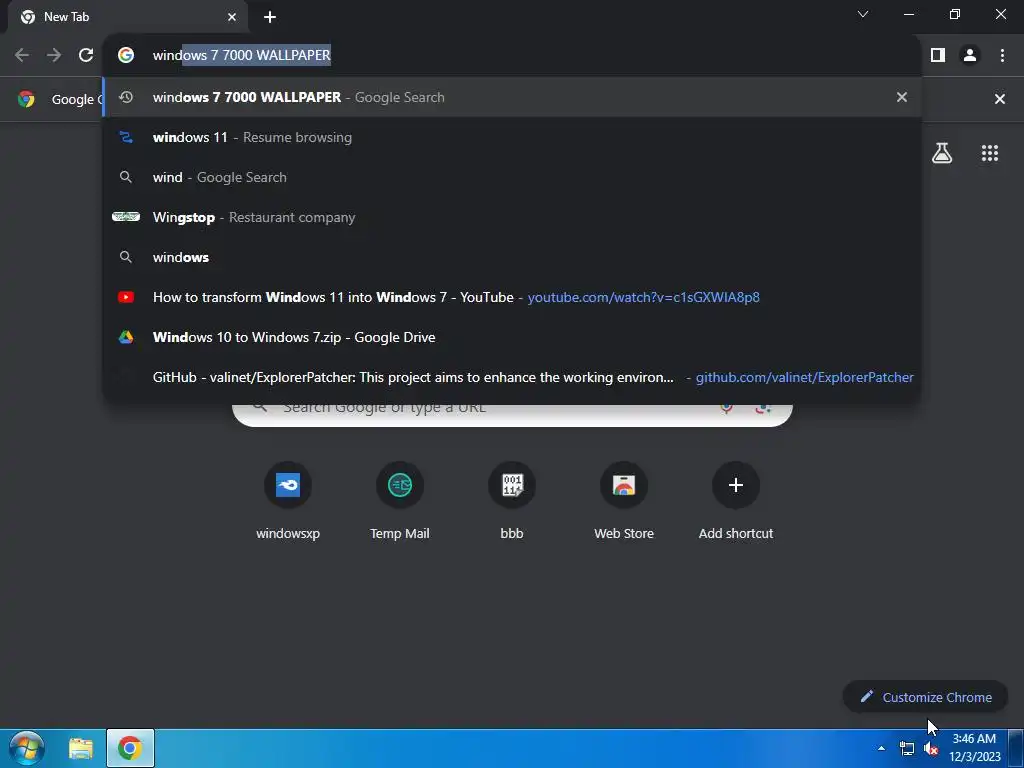
Task: Open File Explorer from the taskbar
Action: (81, 748)
